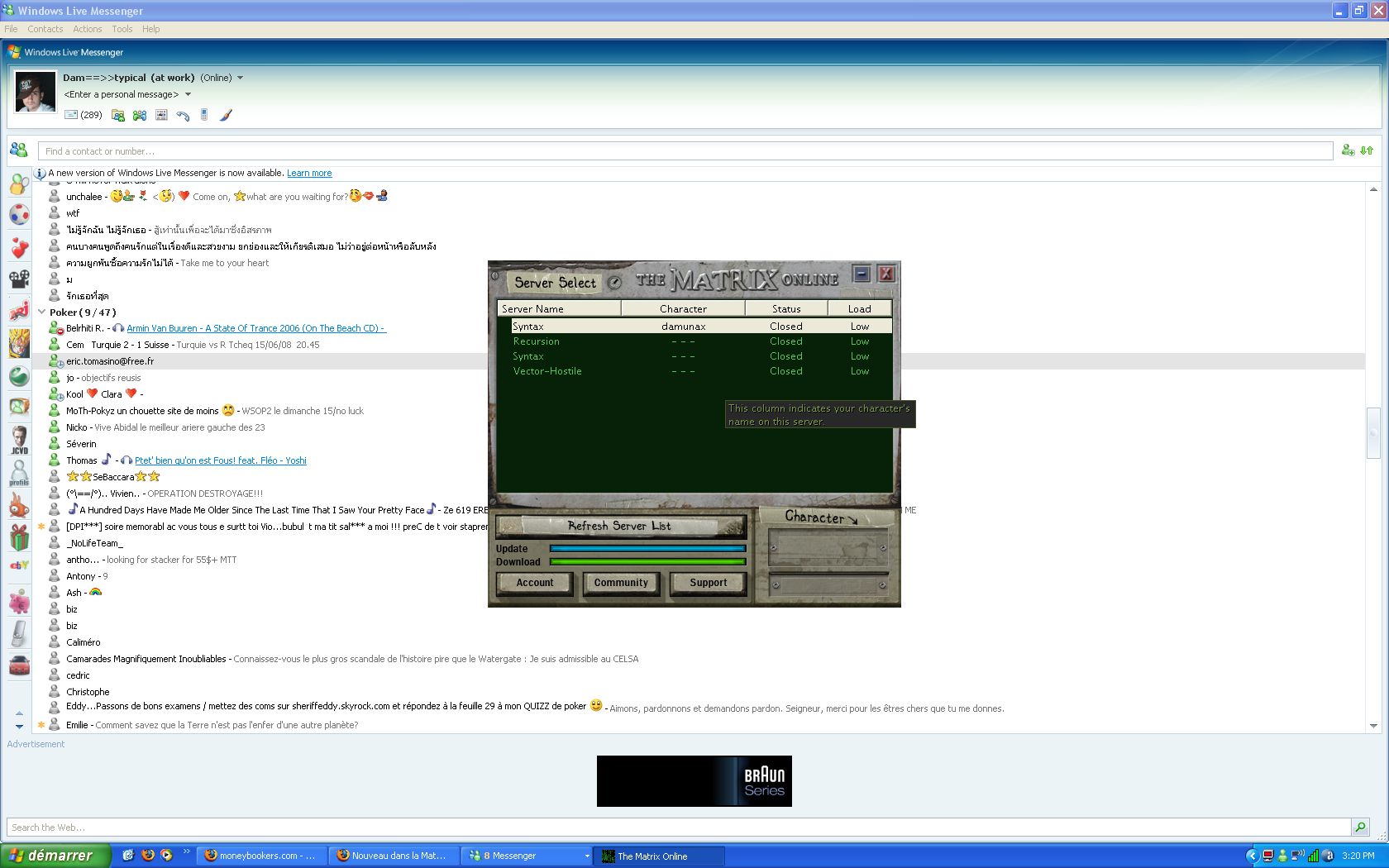Viewport: 1389px width, 868px height.
Task: Open the eBay tab in the sidebar
Action: (x=19, y=565)
